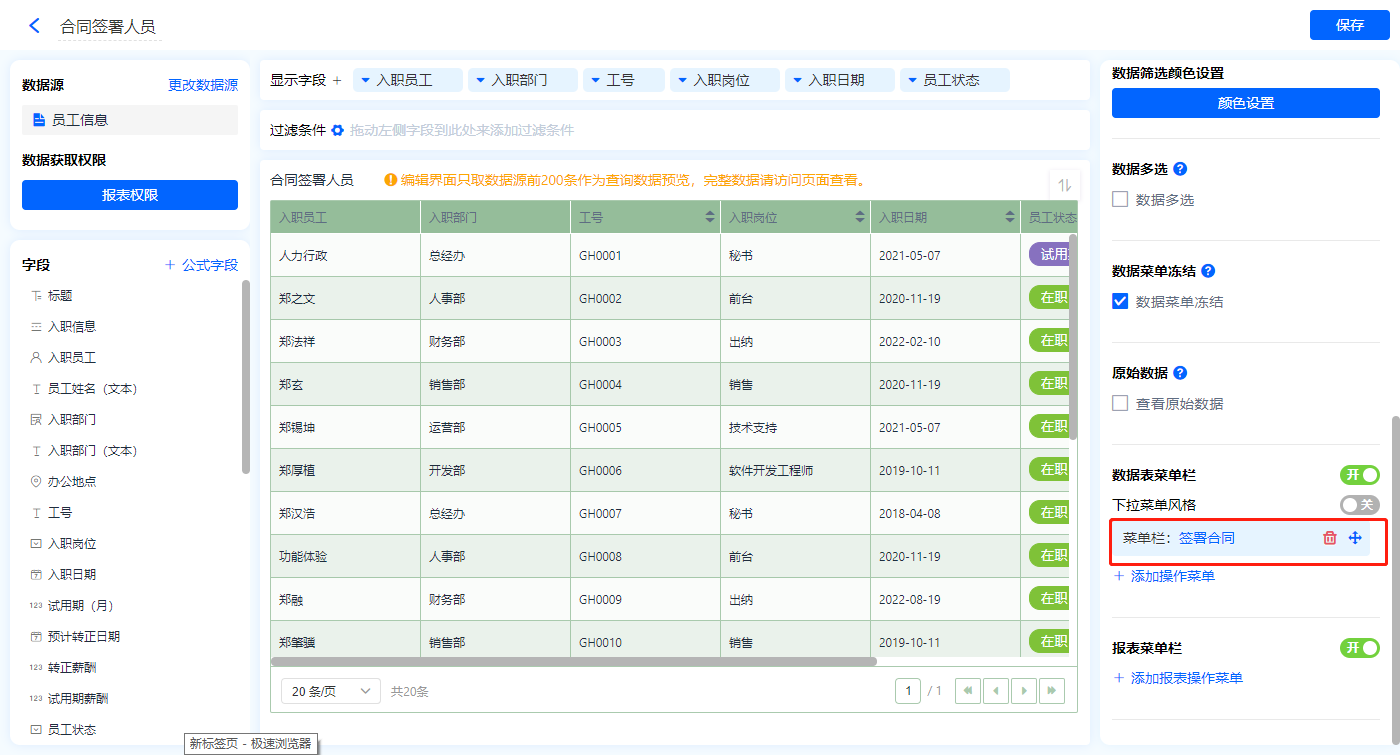Go to the last page of results
This screenshot has height=755, width=1400.
coord(1051,691)
